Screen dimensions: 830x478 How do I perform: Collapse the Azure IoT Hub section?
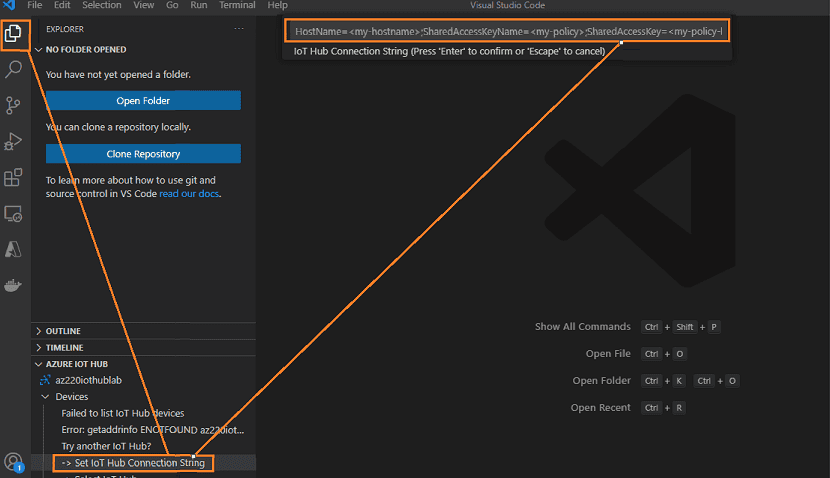point(143,364)
